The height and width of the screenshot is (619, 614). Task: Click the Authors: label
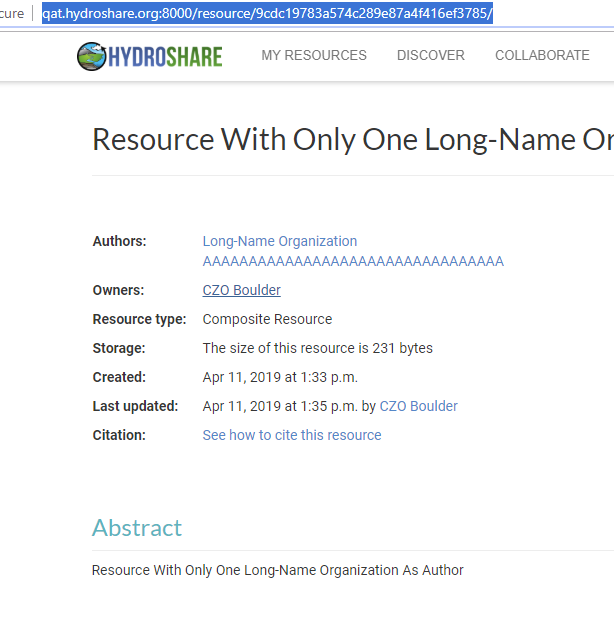pyautogui.click(x=119, y=241)
